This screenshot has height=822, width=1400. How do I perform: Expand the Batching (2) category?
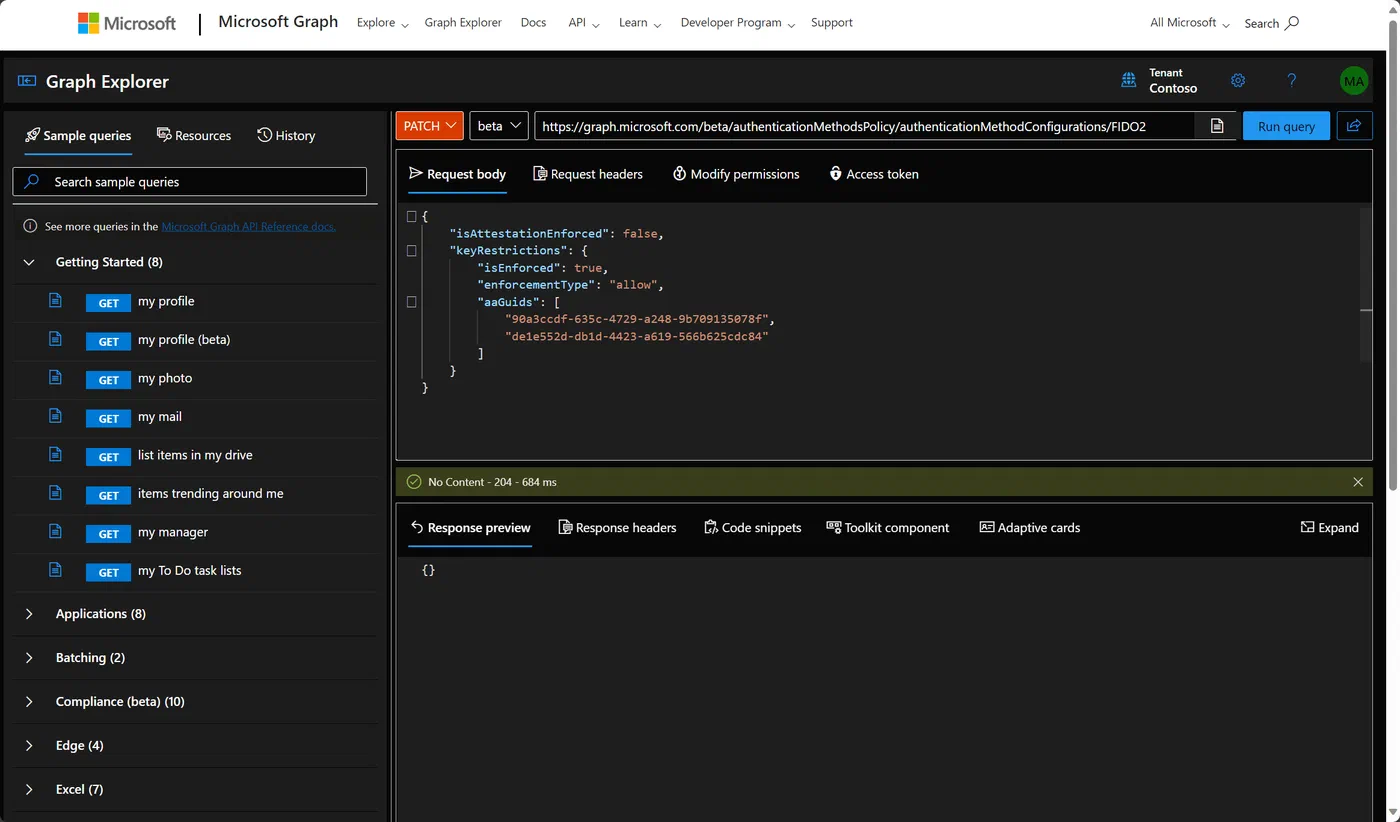(x=30, y=658)
